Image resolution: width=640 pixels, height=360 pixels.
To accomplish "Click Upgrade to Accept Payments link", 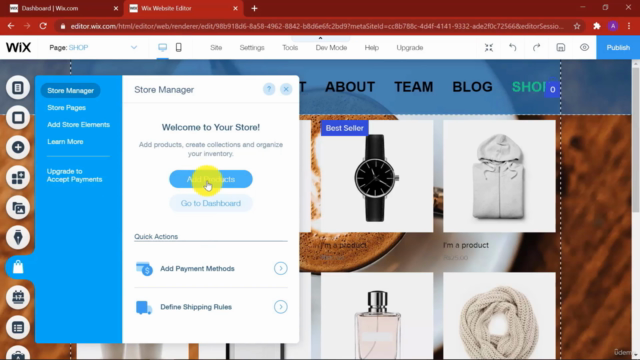I will [74, 175].
